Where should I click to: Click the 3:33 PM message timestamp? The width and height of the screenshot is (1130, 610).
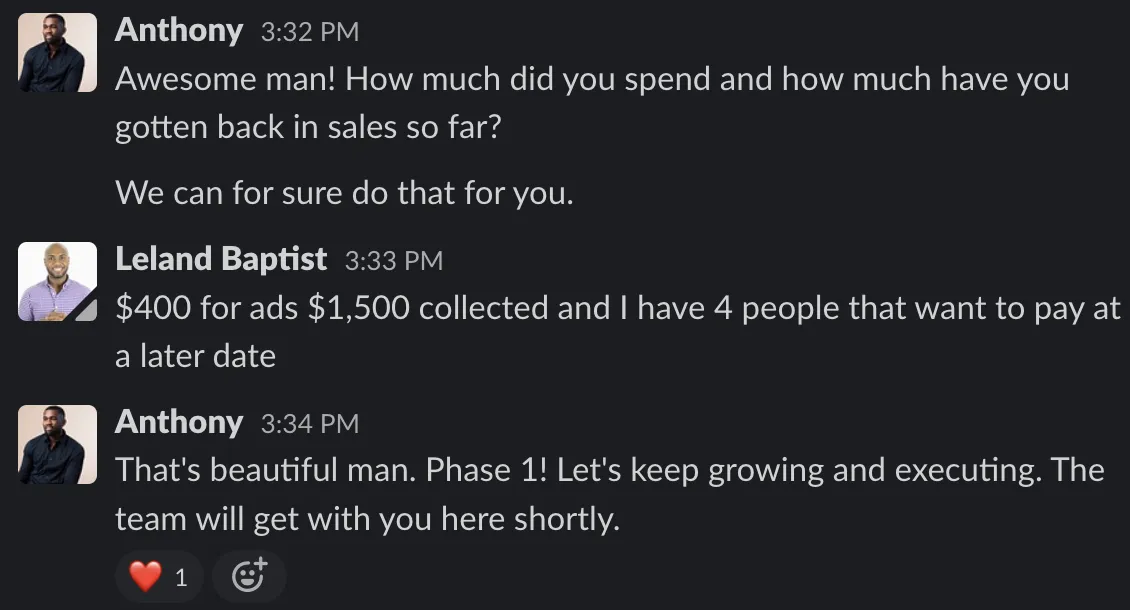(x=393, y=261)
